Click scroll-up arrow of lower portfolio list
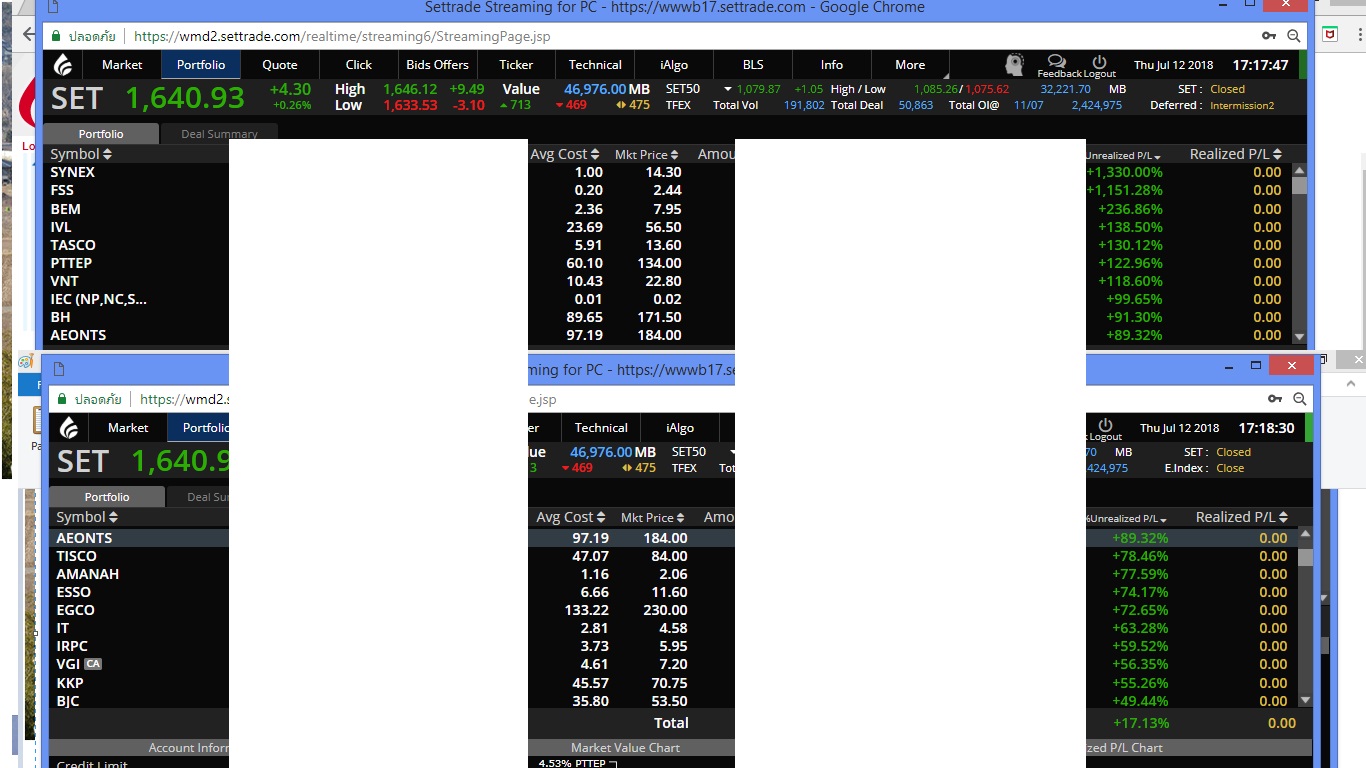This screenshot has width=1366, height=768. coord(1305,536)
